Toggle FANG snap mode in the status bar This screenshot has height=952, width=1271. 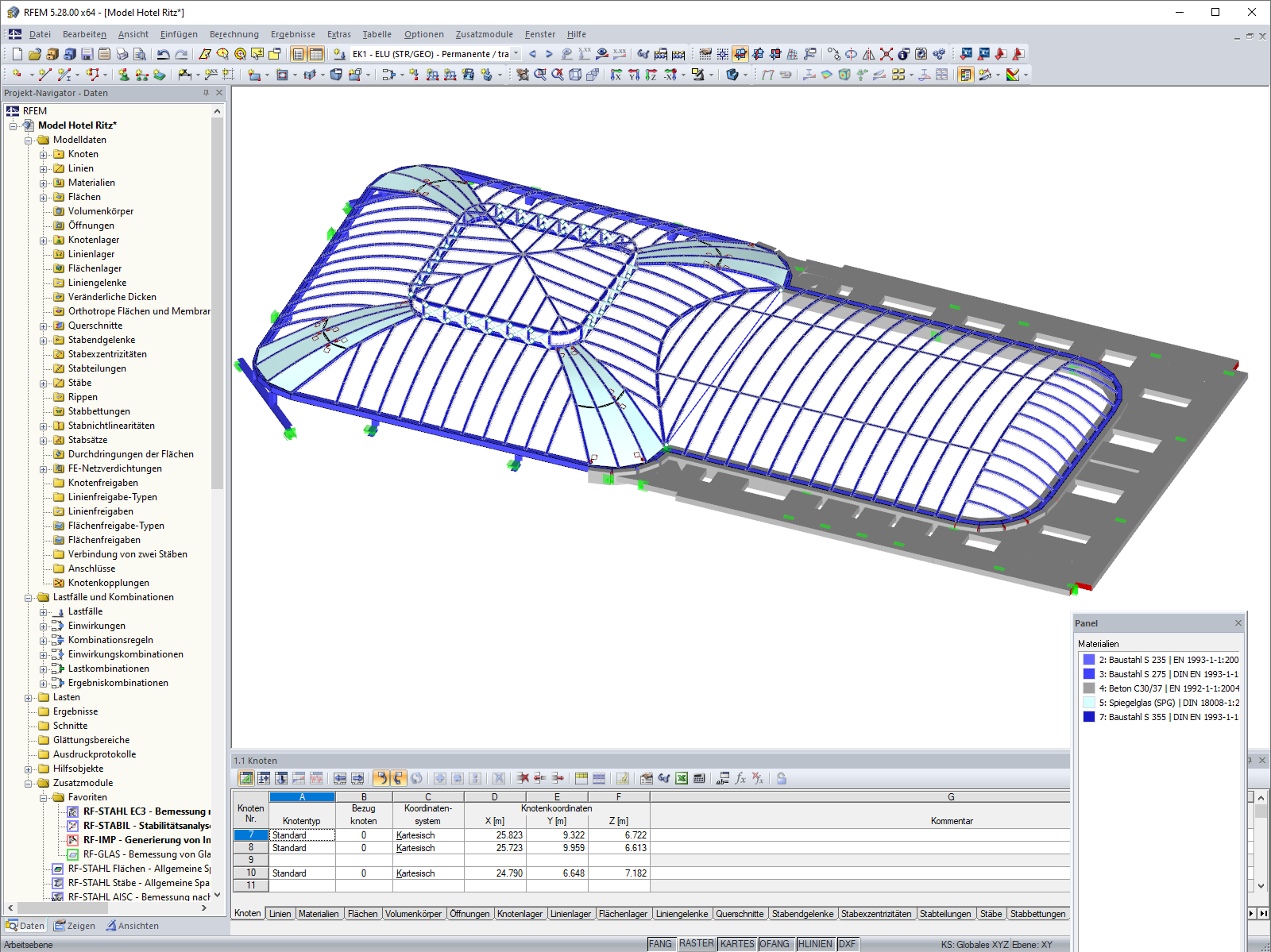661,943
